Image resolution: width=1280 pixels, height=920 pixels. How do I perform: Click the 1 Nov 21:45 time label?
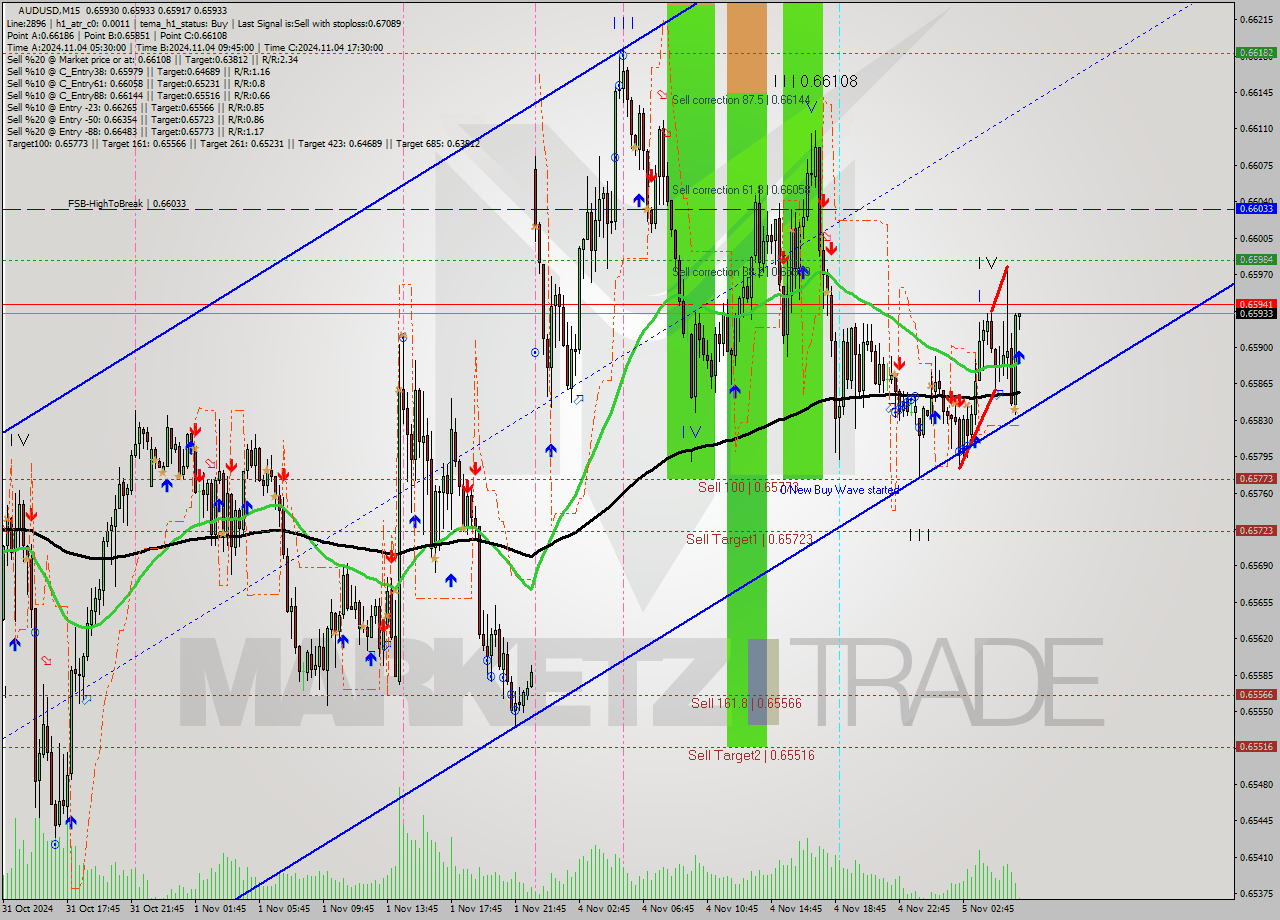pyautogui.click(x=541, y=909)
